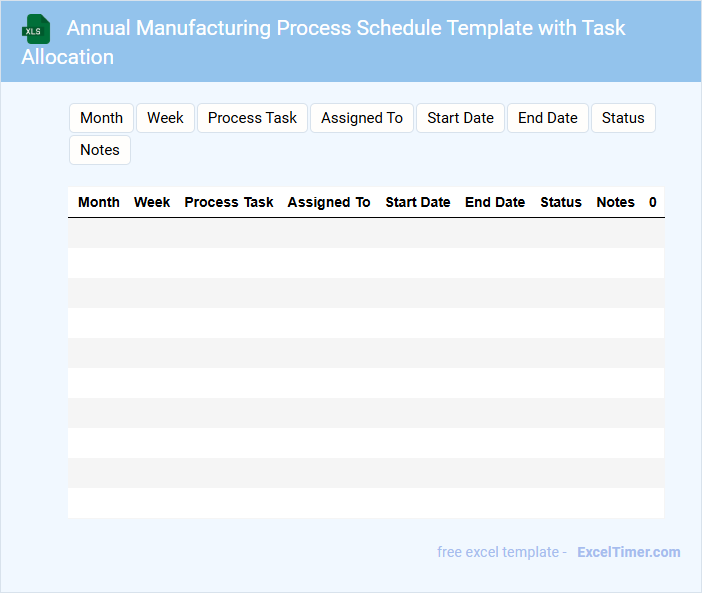
Task: Click the Month column header
Action: coord(99,202)
